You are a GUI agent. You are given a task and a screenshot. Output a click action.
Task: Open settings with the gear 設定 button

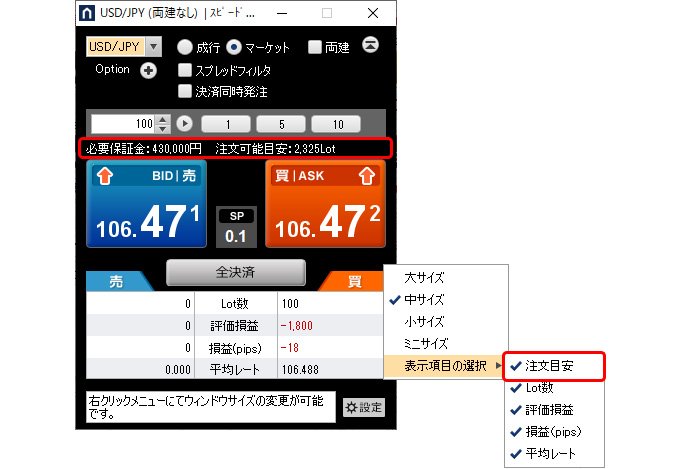click(x=364, y=407)
